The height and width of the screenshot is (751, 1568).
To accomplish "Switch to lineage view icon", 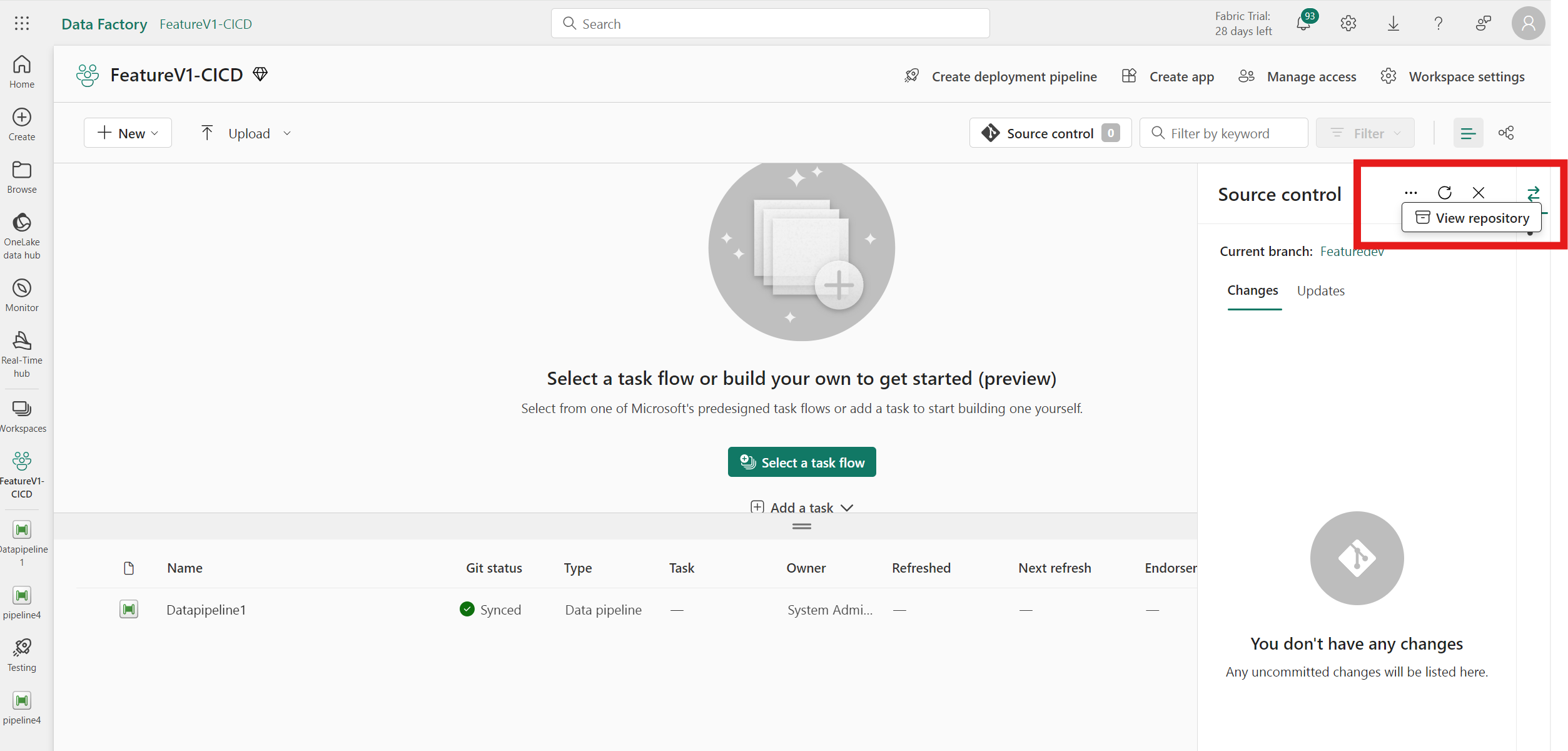I will (1506, 133).
